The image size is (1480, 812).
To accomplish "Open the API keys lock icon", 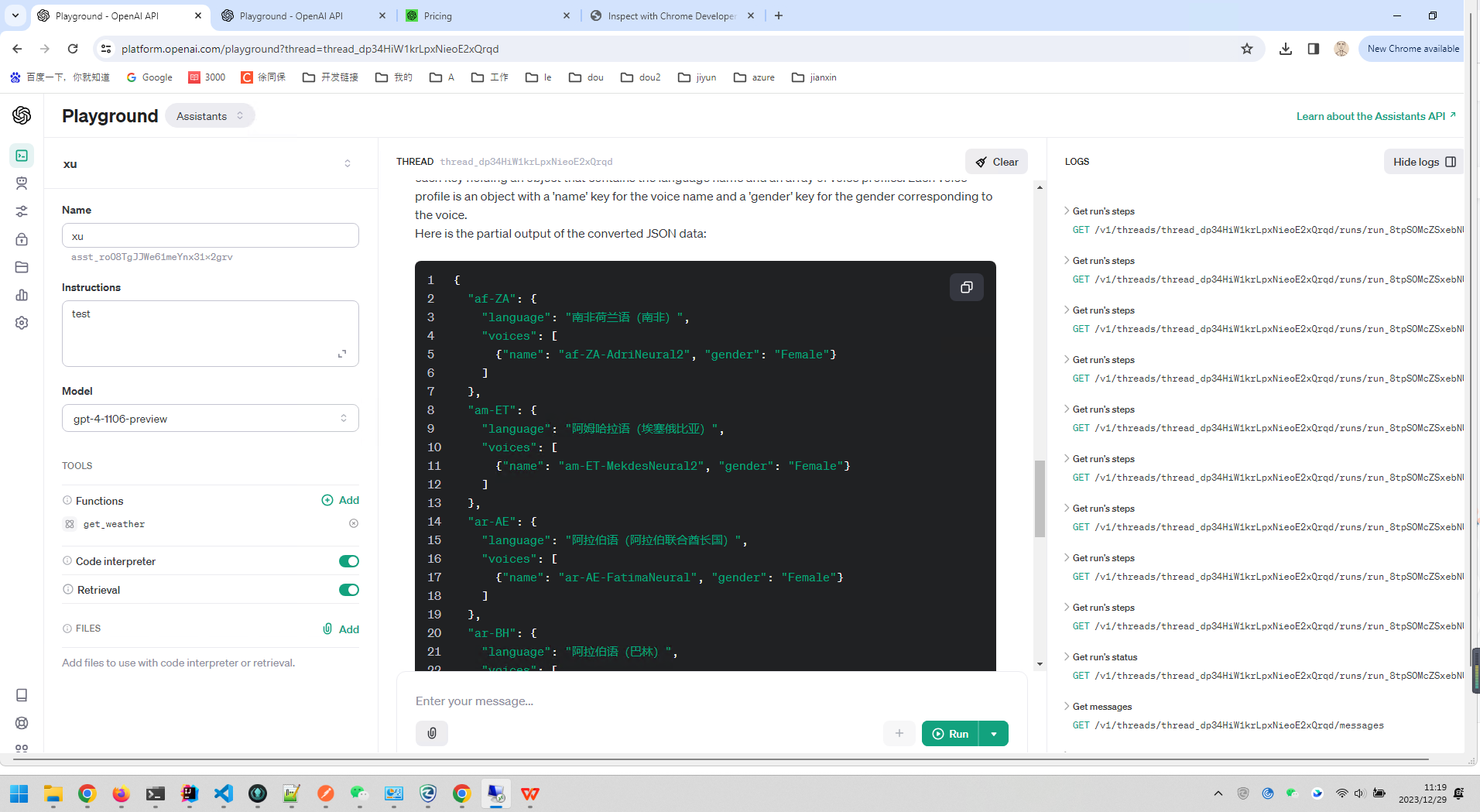I will tap(22, 239).
